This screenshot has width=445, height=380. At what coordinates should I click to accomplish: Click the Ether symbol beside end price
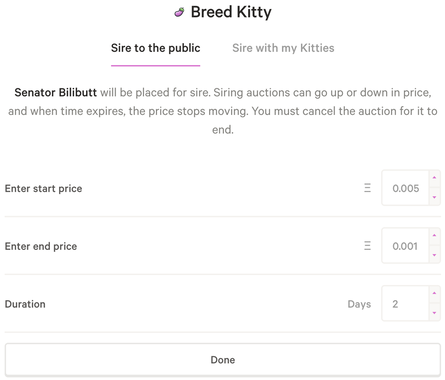click(x=367, y=246)
